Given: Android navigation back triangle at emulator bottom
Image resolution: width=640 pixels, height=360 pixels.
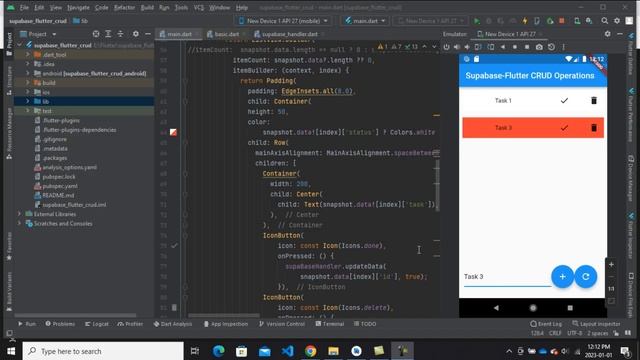Looking at the screenshot, I should 496,308.
